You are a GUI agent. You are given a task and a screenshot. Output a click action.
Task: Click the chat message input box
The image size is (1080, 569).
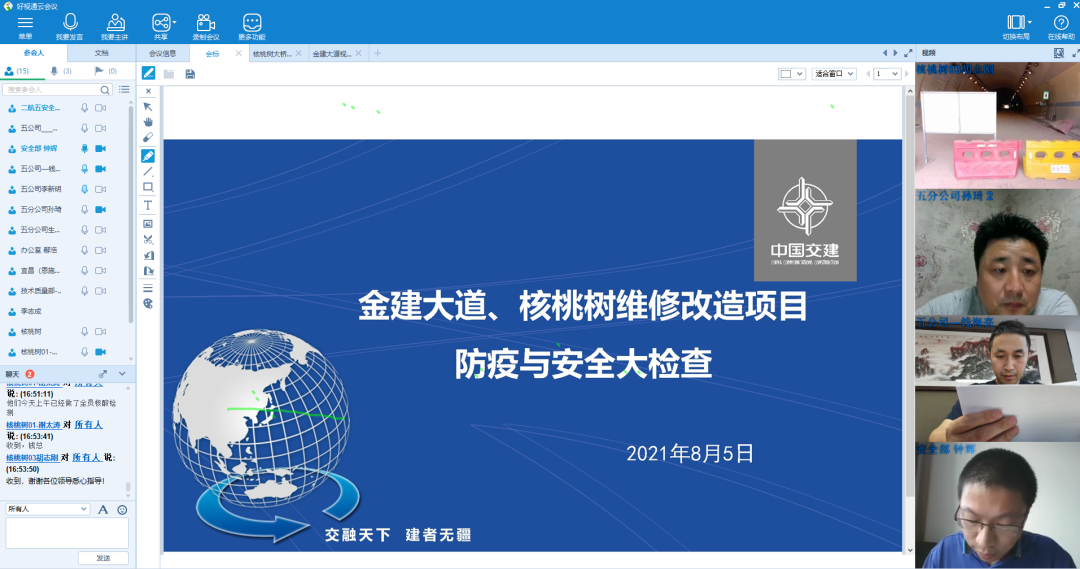[67, 533]
